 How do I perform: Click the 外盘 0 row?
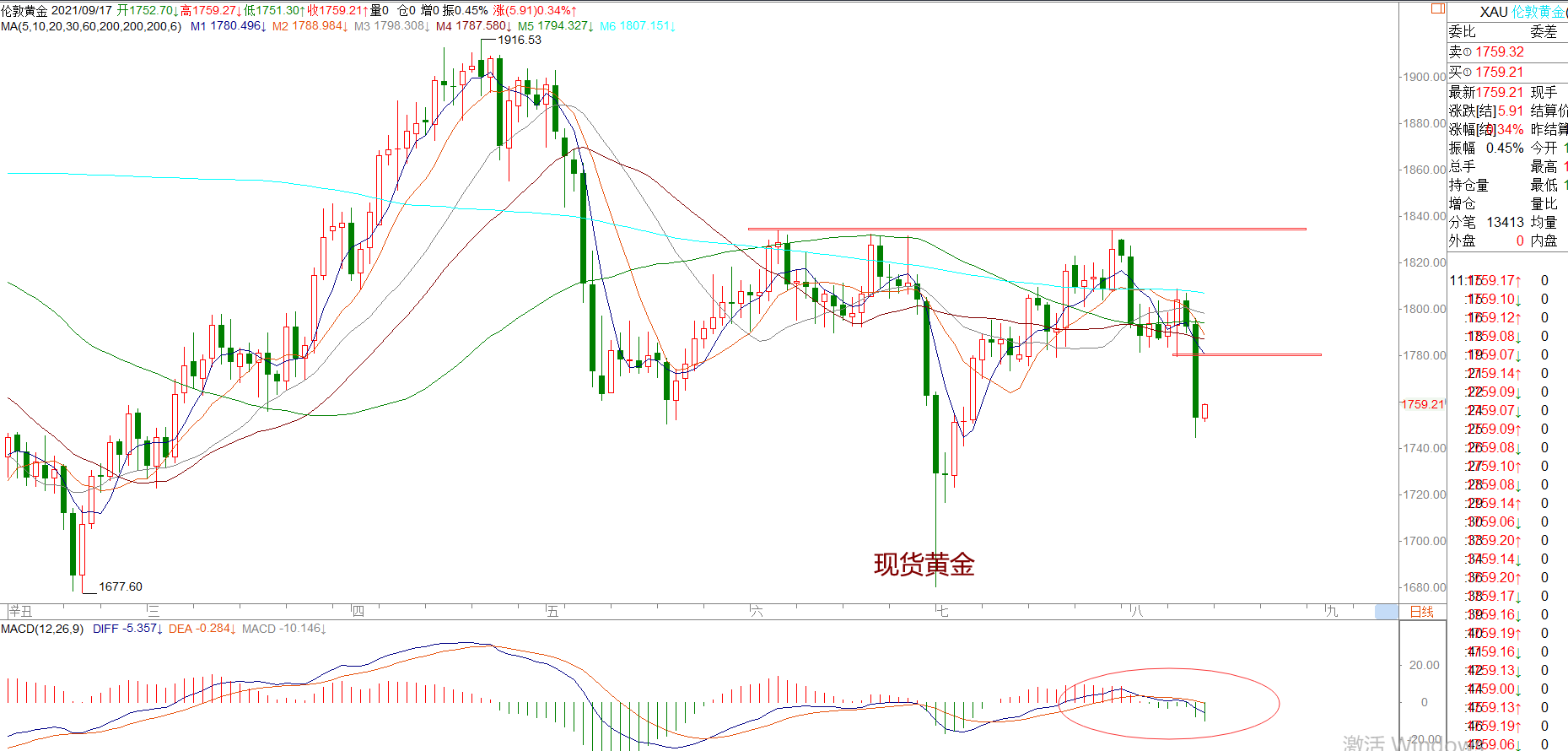[x=1486, y=240]
